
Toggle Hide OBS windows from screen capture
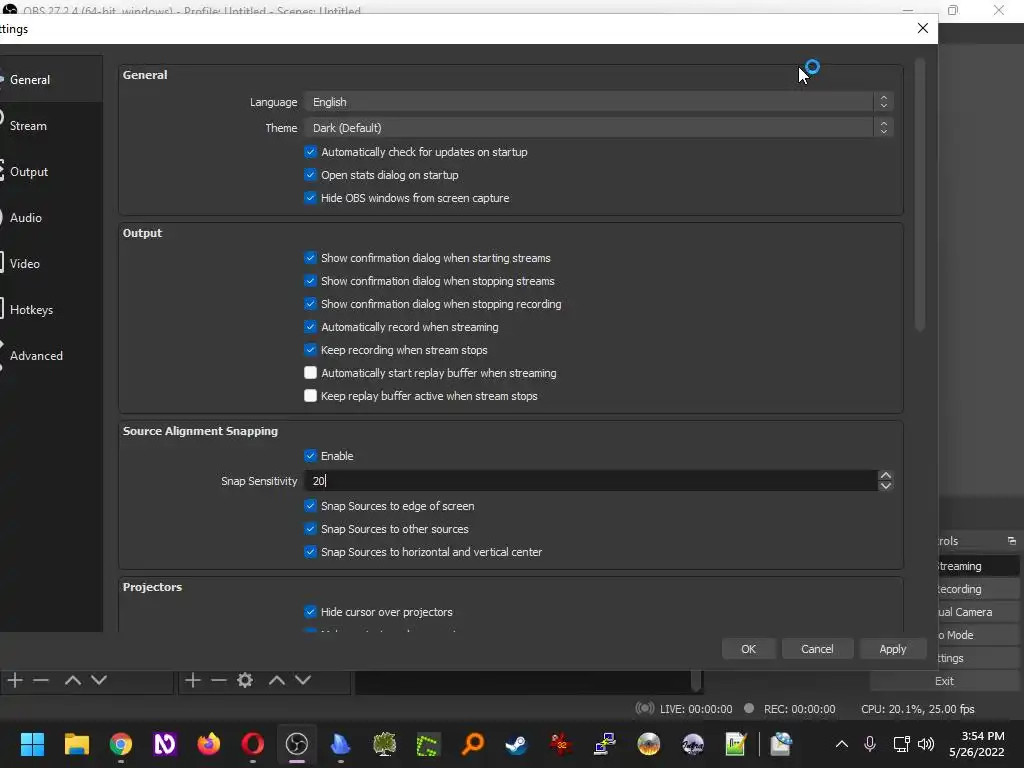pos(310,198)
